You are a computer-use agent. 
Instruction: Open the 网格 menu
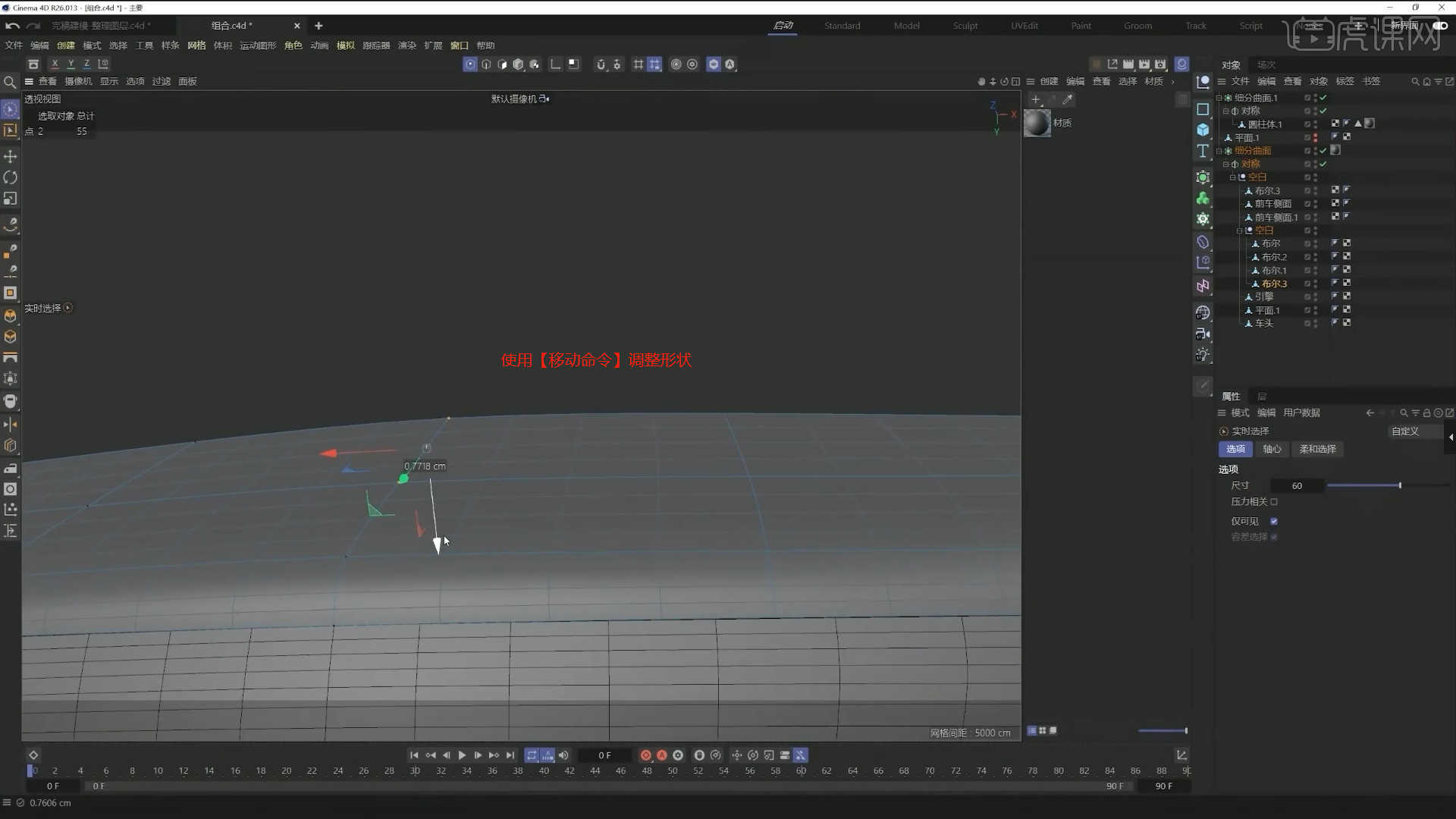tap(196, 45)
